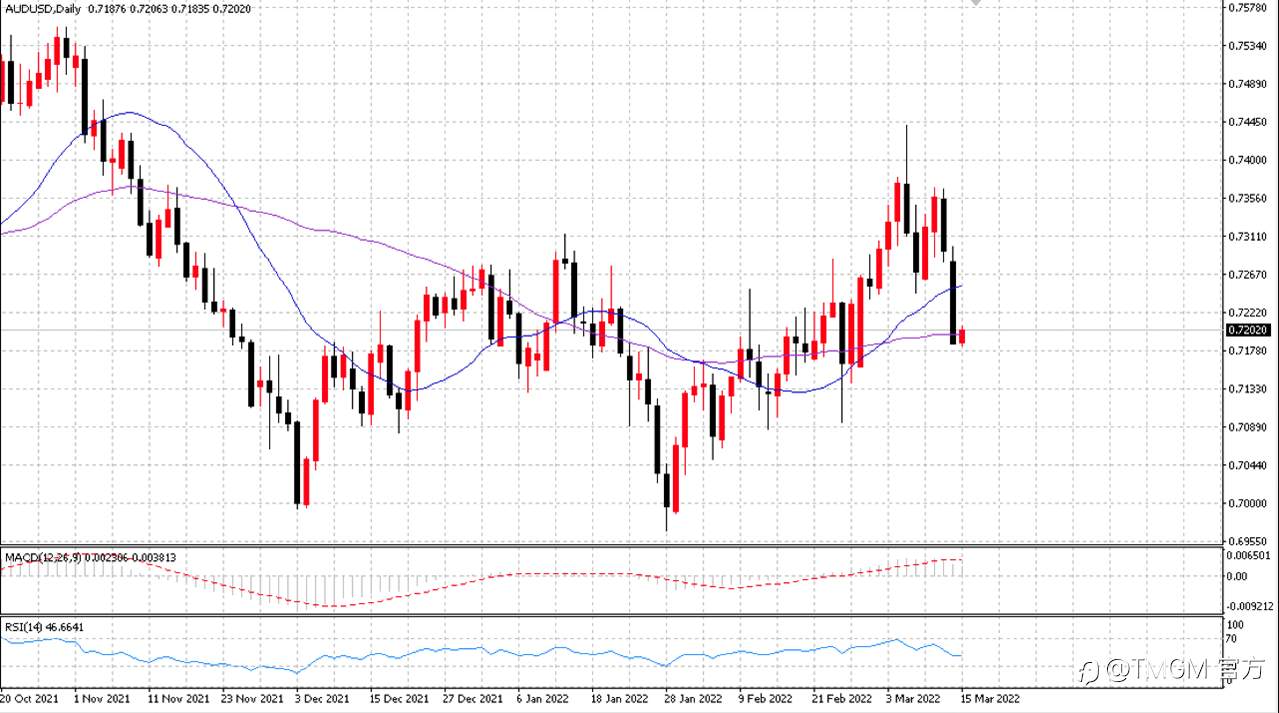Click the AUDUSD,Daily chart title text
Image resolution: width=1279 pixels, height=713 pixels.
click(43, 9)
